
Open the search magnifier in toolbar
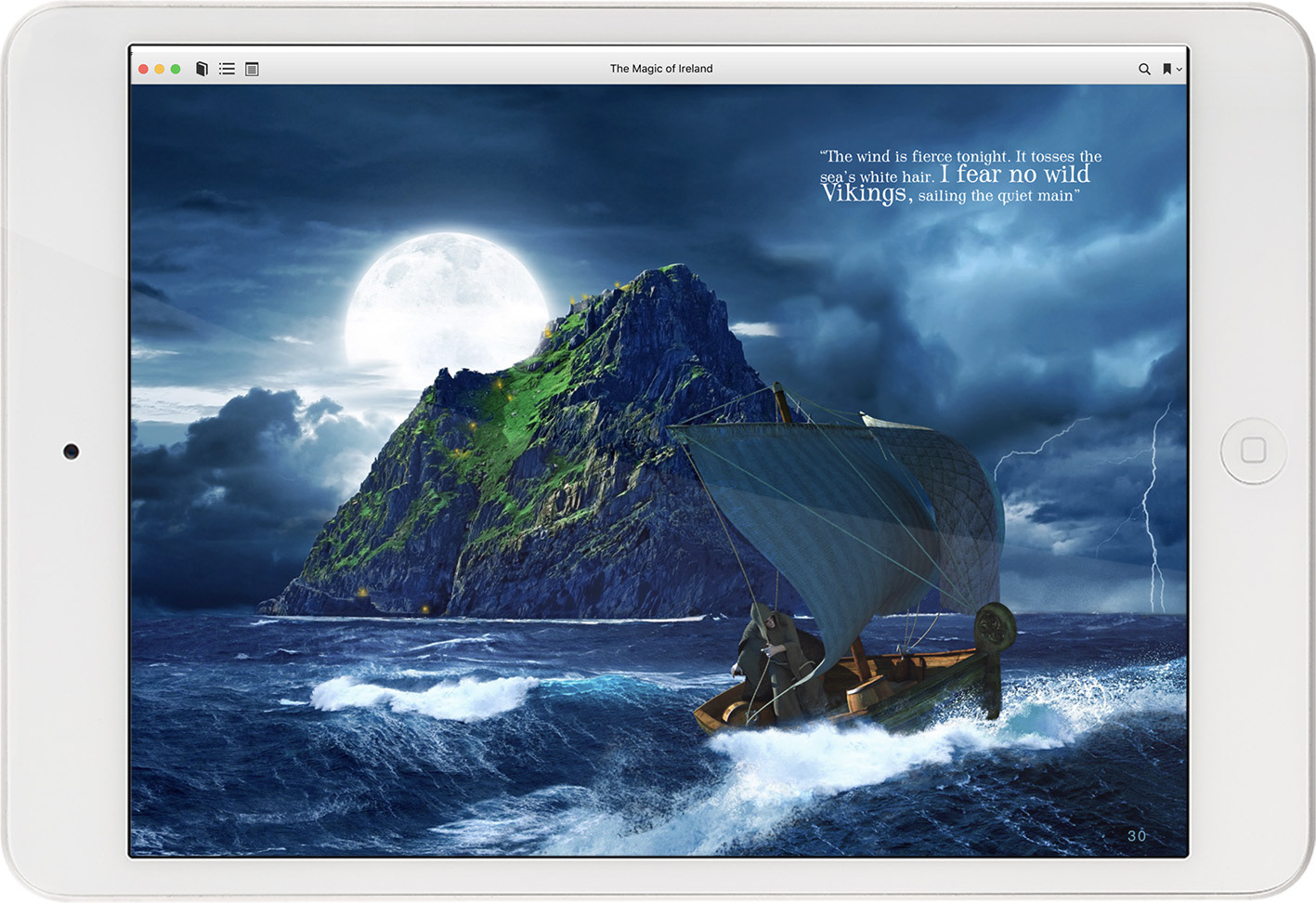click(1144, 69)
